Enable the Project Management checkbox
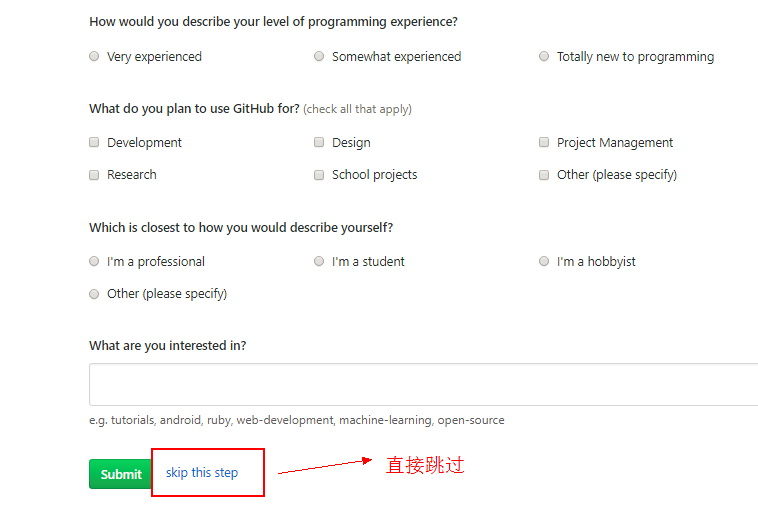Screen dimensions: 758x522 pos(544,143)
